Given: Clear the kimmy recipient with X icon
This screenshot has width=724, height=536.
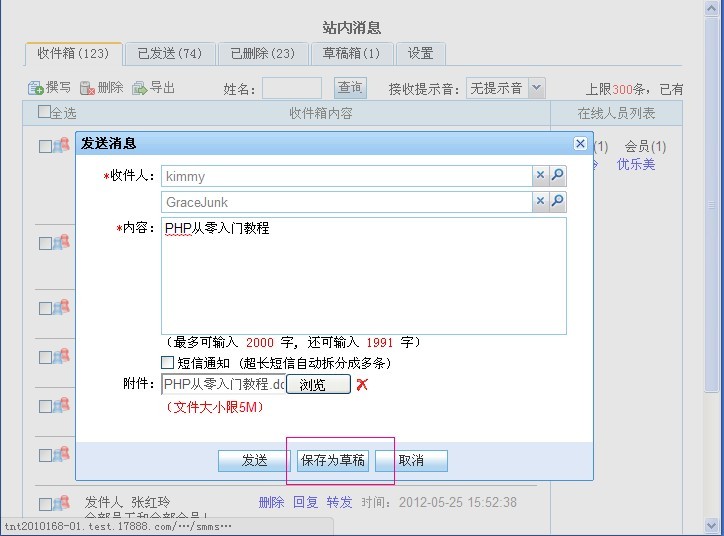Looking at the screenshot, I should coord(540,175).
